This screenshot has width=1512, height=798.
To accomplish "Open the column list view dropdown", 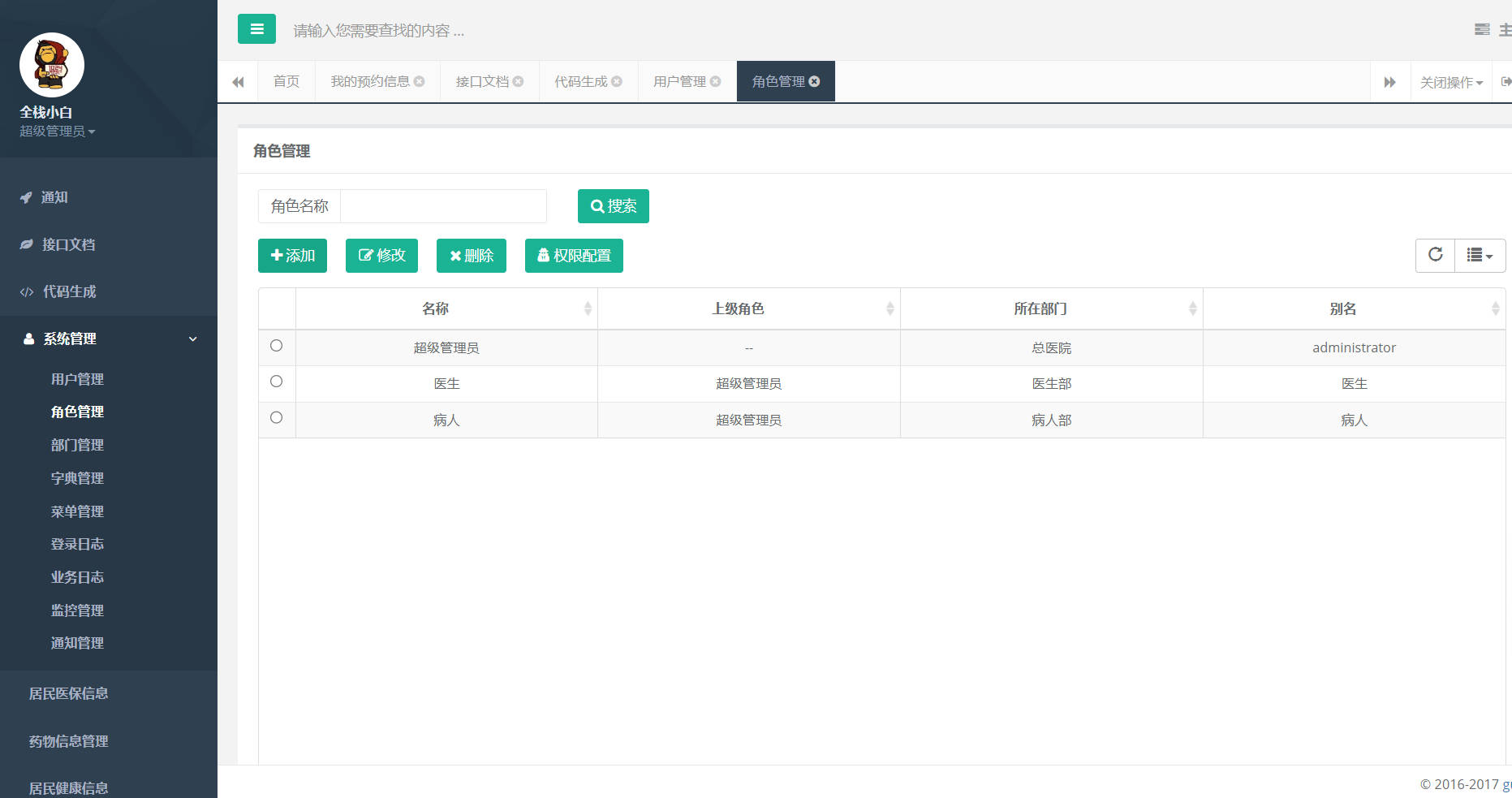I will (1480, 255).
